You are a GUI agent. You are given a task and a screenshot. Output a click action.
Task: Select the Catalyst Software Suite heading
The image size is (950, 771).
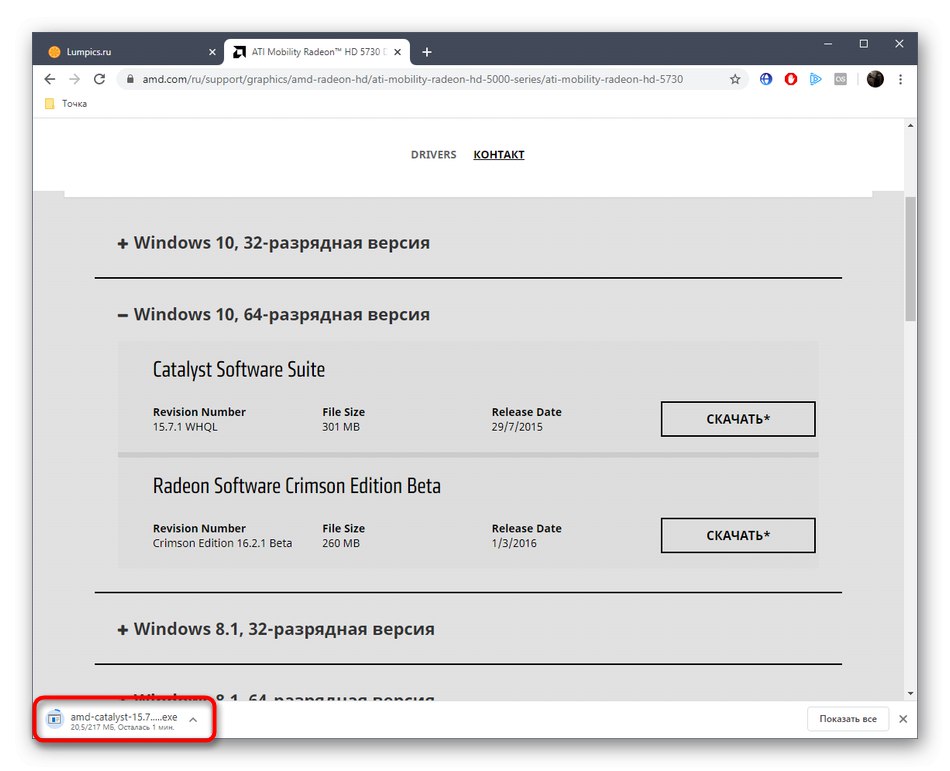239,369
